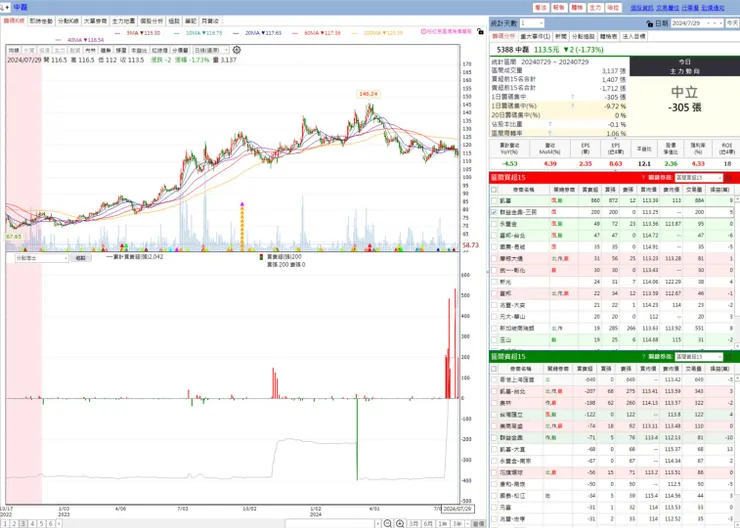The image size is (740, 528).
Task: Select all brokers via 區間買超15 header checkbox
Action: [494, 190]
